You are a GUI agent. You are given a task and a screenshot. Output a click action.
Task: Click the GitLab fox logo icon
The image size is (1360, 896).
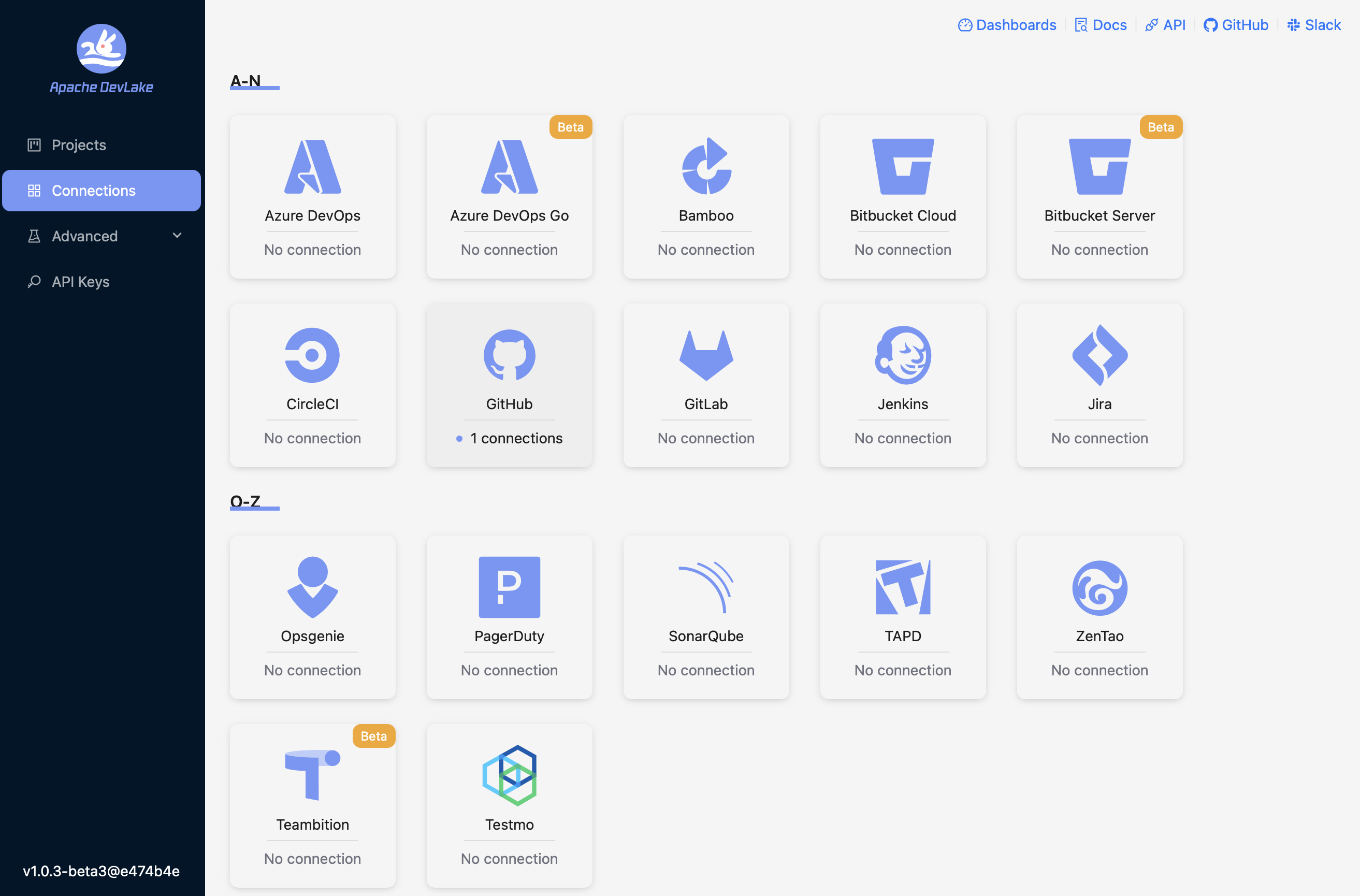click(706, 355)
